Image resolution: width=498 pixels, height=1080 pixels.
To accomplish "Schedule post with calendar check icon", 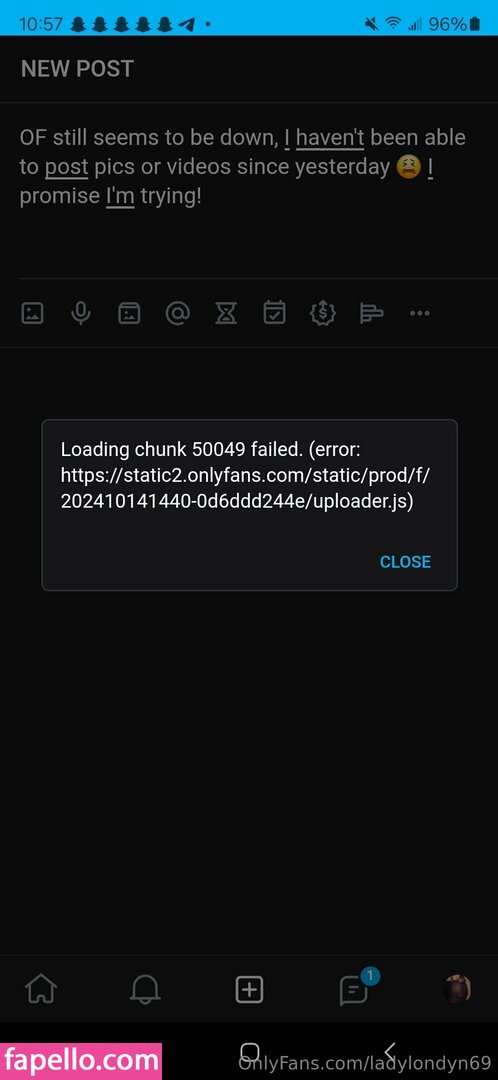I will tap(274, 313).
